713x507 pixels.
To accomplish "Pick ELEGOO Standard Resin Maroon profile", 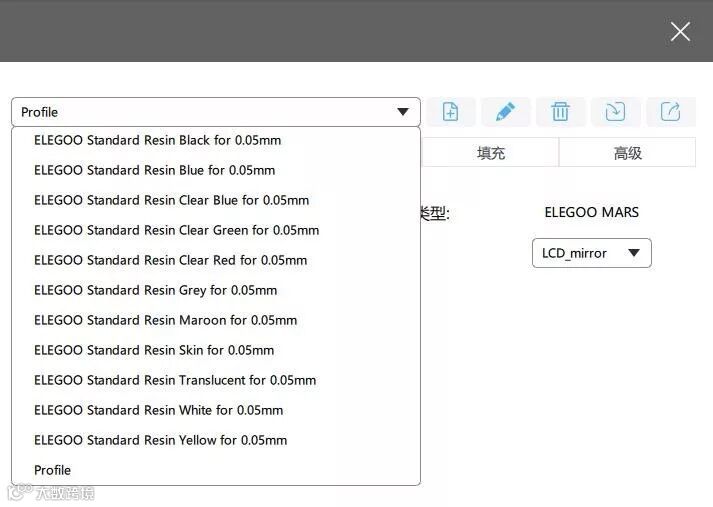I will [x=216, y=320].
